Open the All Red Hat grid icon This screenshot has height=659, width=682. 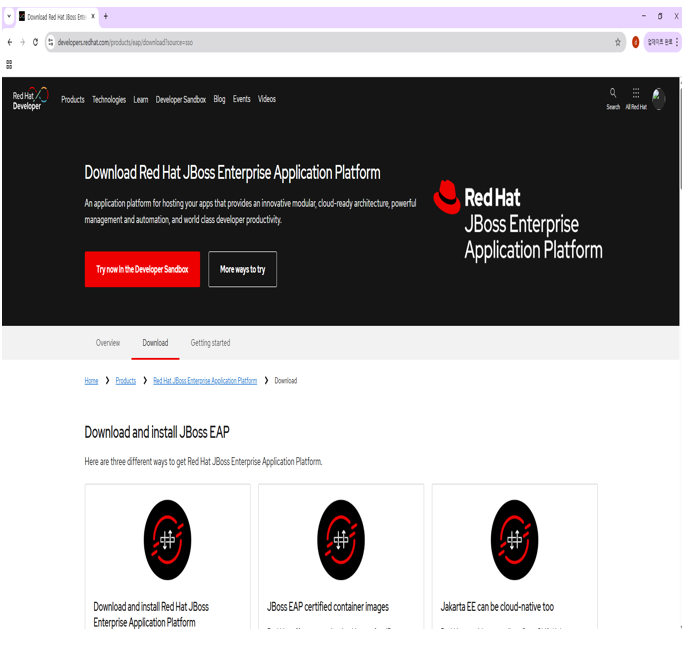[x=636, y=99]
